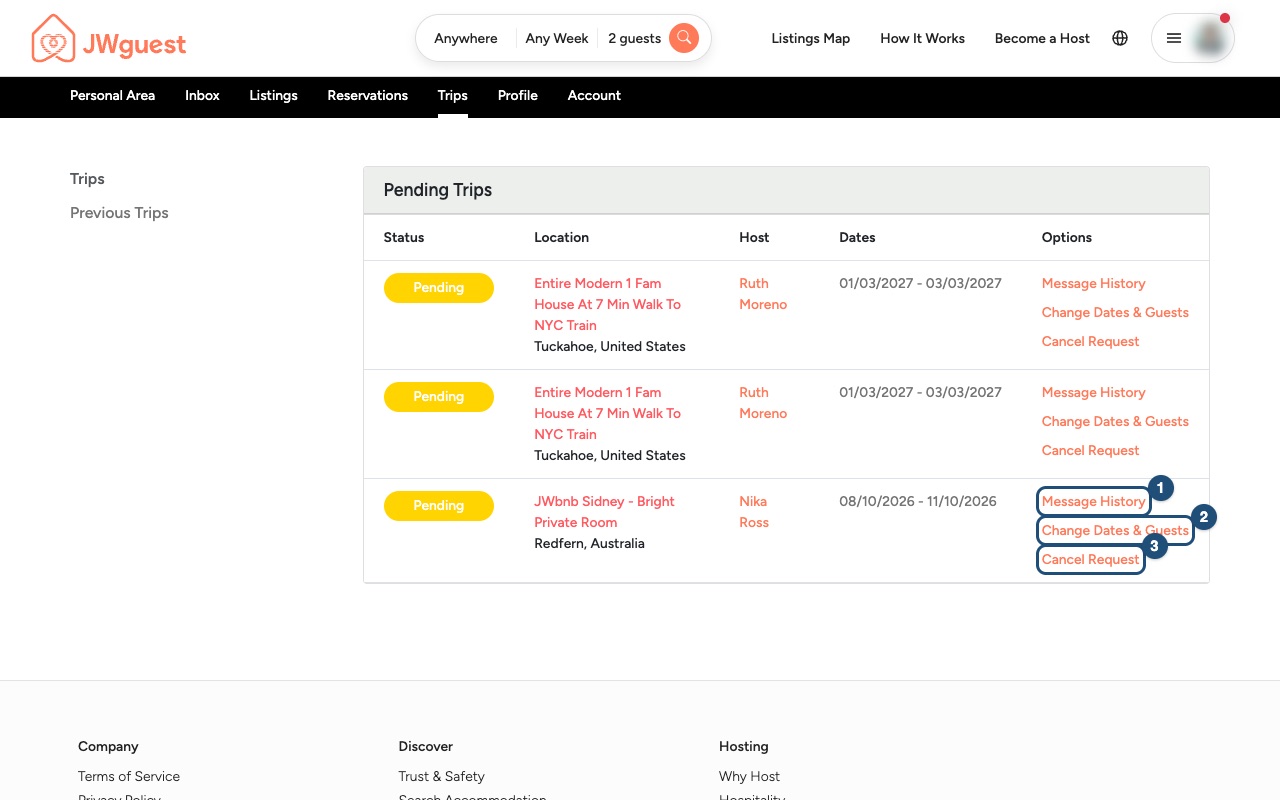The image size is (1280, 800).
Task: Click the Status column header
Action: pyautogui.click(x=404, y=238)
